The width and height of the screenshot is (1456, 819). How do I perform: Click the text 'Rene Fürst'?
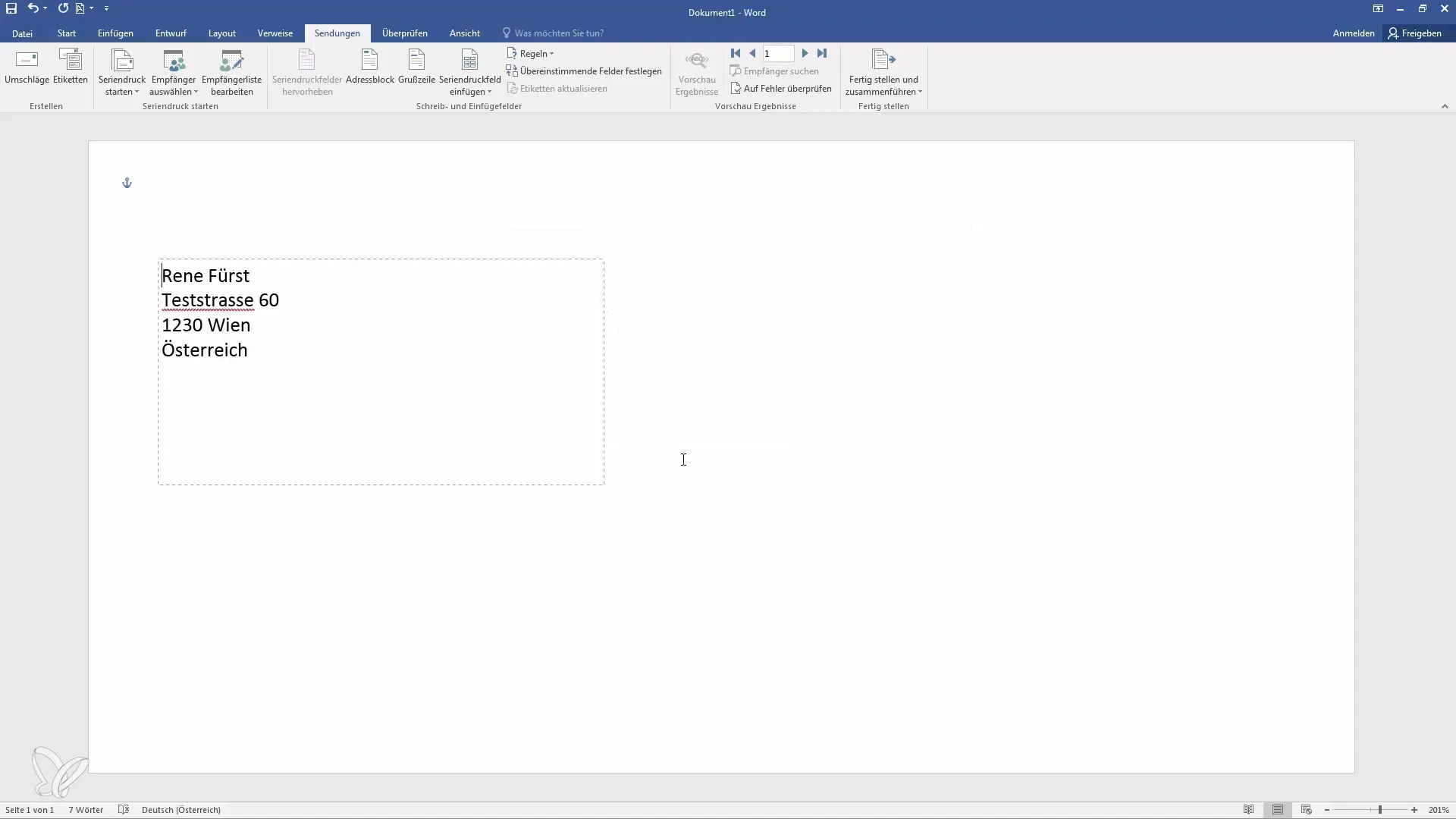click(x=206, y=275)
